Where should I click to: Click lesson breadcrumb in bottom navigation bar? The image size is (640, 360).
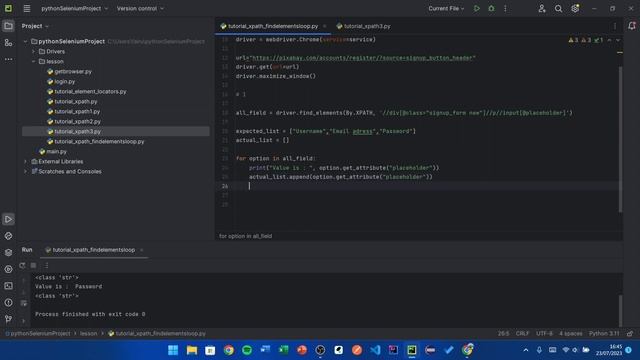pyautogui.click(x=89, y=333)
